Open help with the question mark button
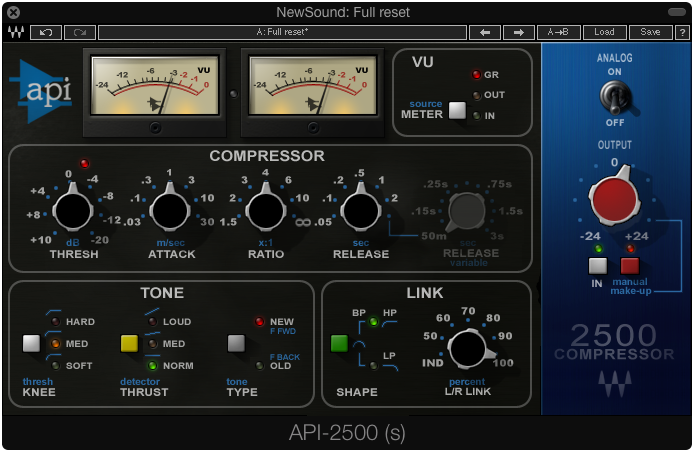694x452 pixels. point(682,32)
